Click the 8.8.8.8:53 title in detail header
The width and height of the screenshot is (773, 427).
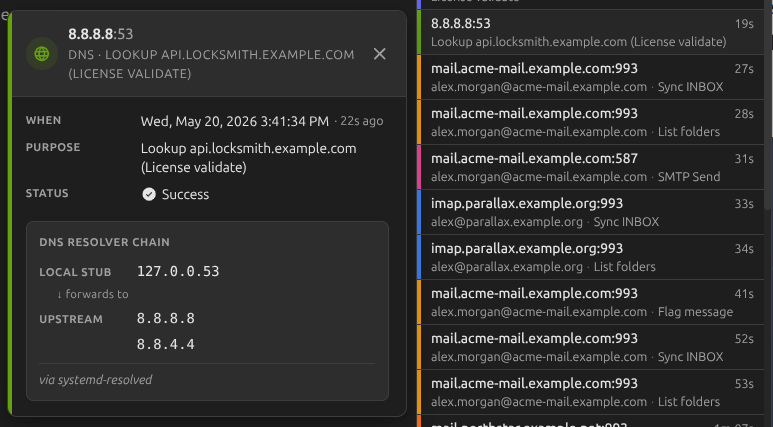(101, 34)
